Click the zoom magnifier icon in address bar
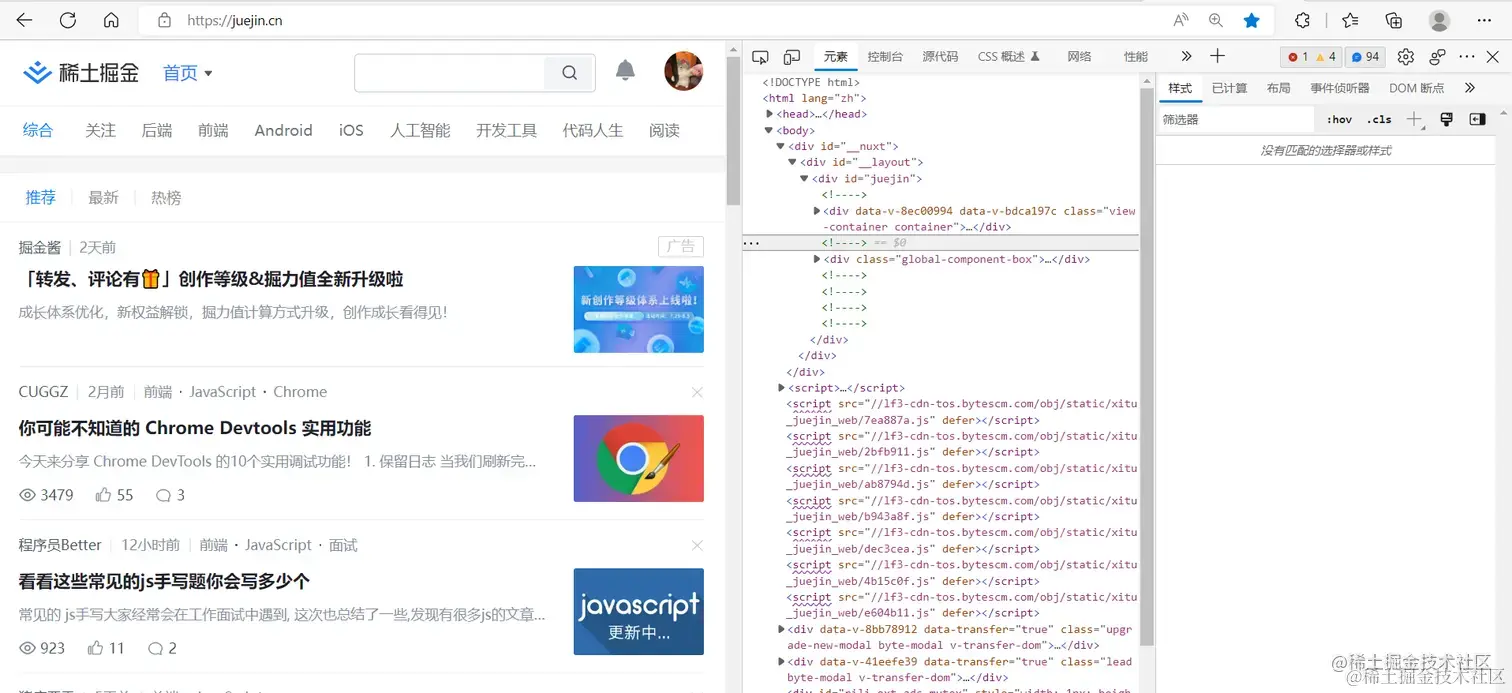Image resolution: width=1512 pixels, height=693 pixels. coord(1216,20)
